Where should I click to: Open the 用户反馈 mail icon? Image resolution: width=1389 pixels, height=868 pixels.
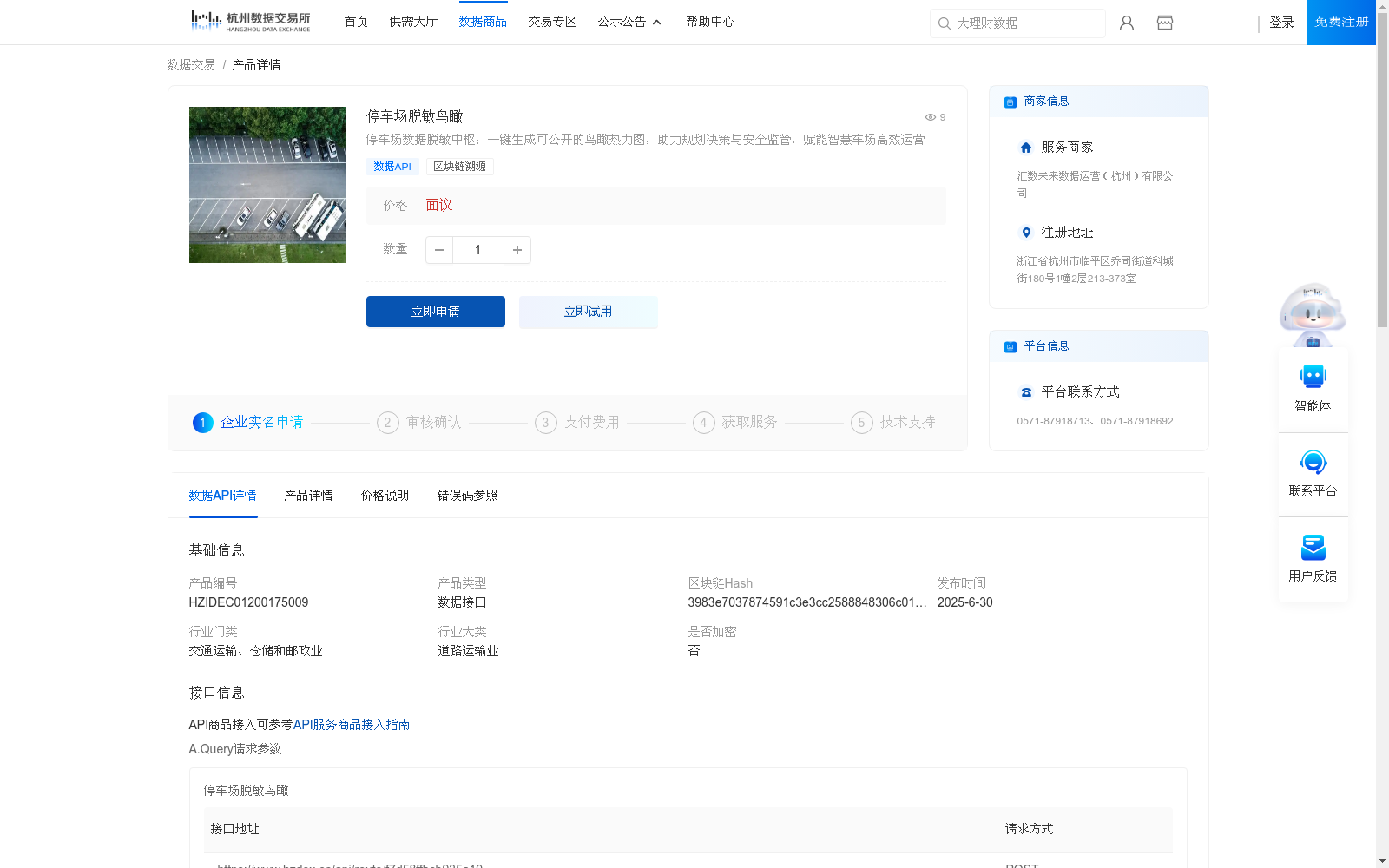click(x=1313, y=547)
